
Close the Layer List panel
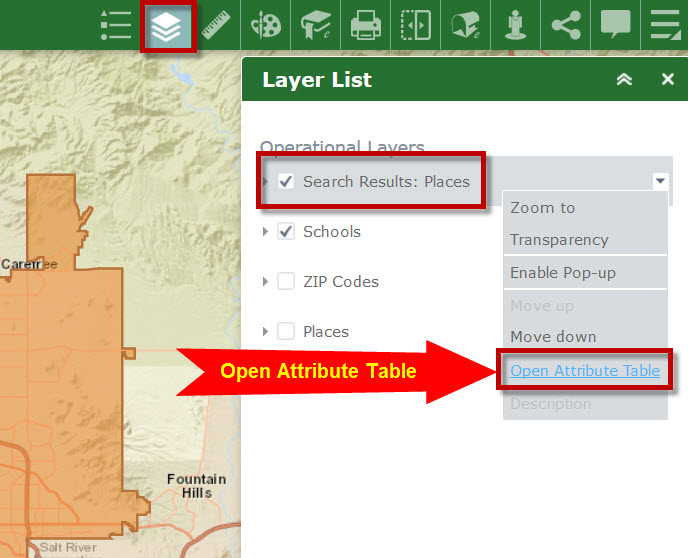click(668, 79)
